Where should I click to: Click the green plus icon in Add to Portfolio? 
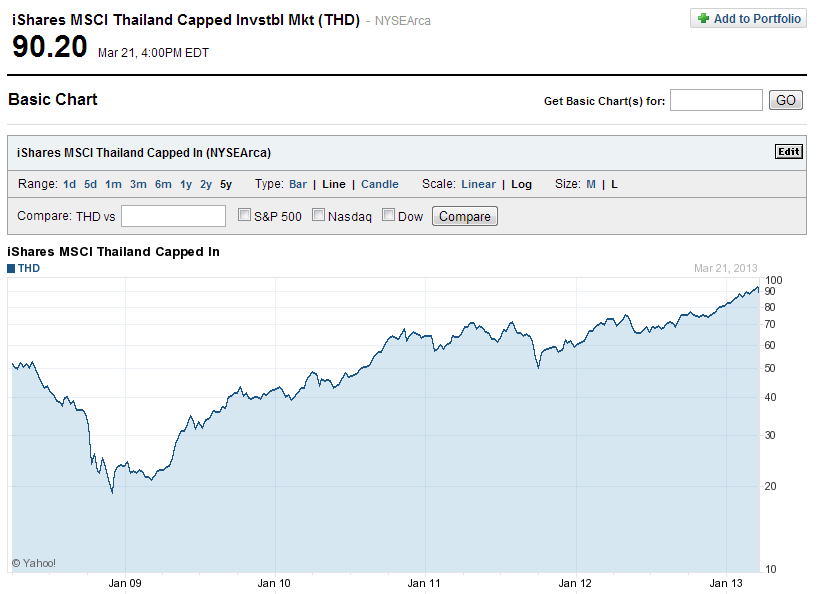(x=703, y=18)
